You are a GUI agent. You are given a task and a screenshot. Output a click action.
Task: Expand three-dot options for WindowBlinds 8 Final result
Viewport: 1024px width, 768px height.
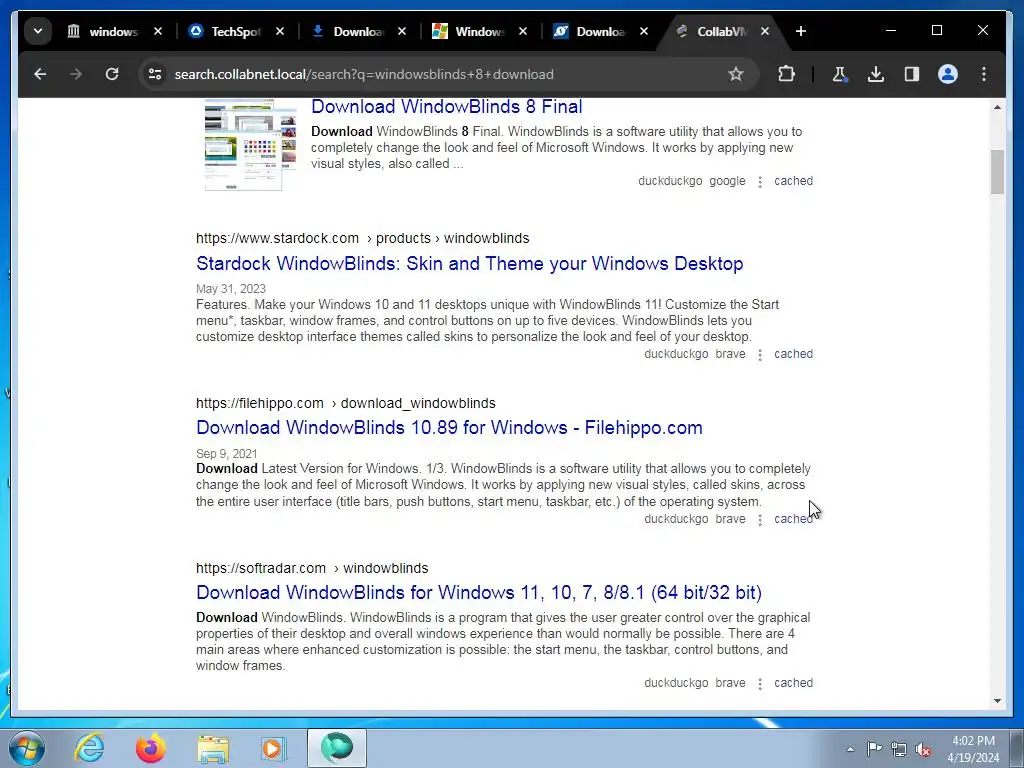(x=760, y=182)
